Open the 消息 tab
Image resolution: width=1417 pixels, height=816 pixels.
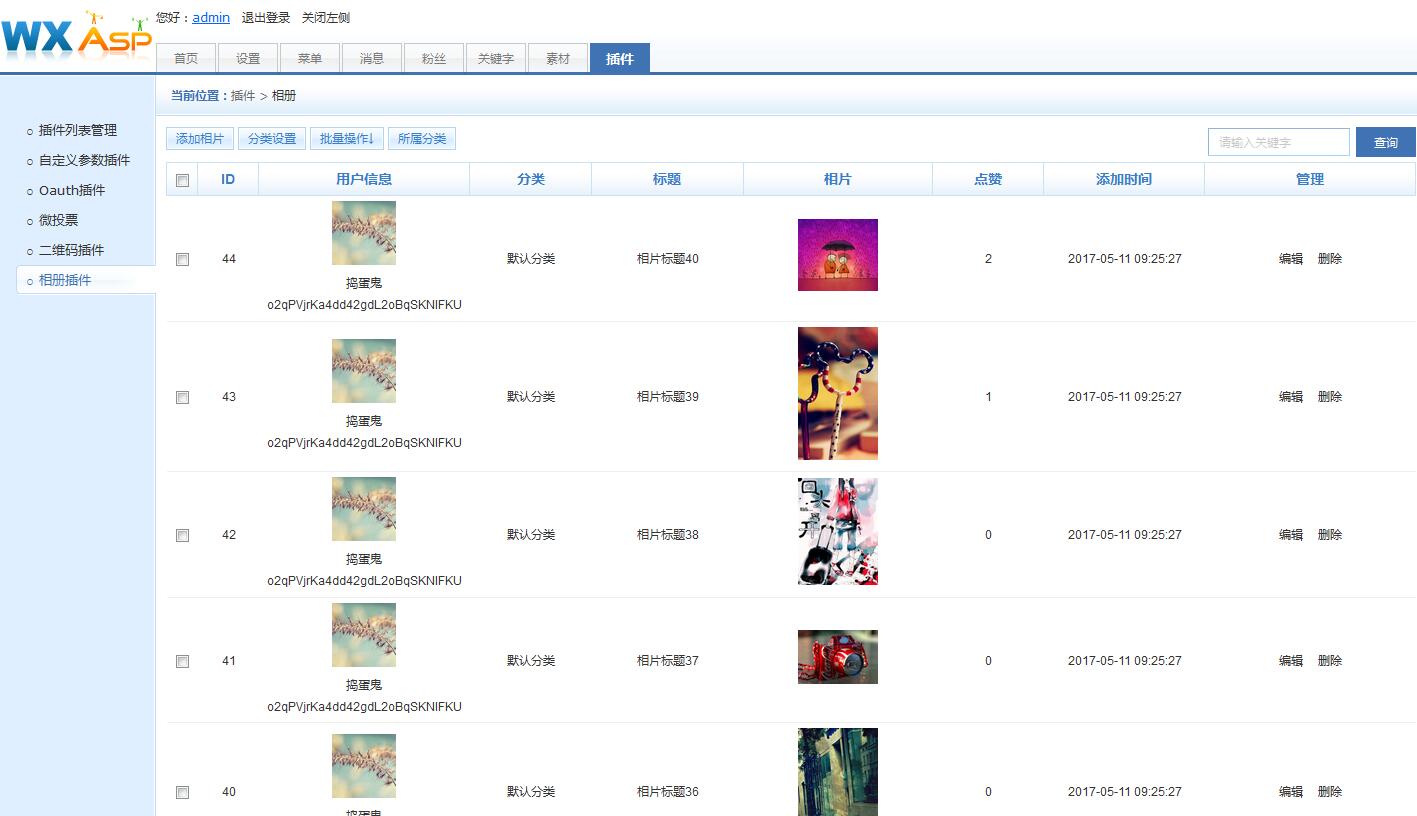[372, 58]
